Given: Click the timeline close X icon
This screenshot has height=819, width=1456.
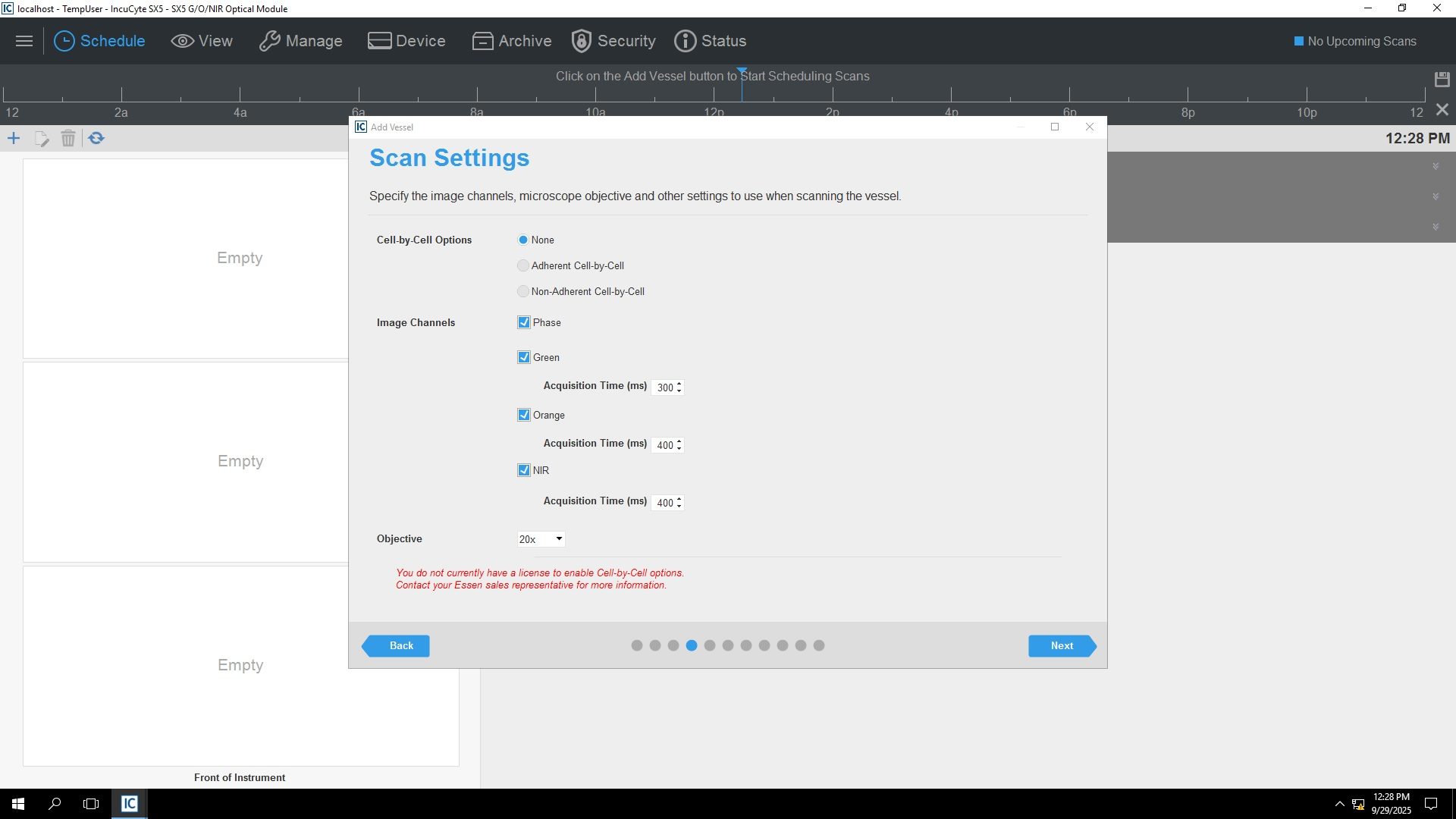Looking at the screenshot, I should [x=1442, y=110].
